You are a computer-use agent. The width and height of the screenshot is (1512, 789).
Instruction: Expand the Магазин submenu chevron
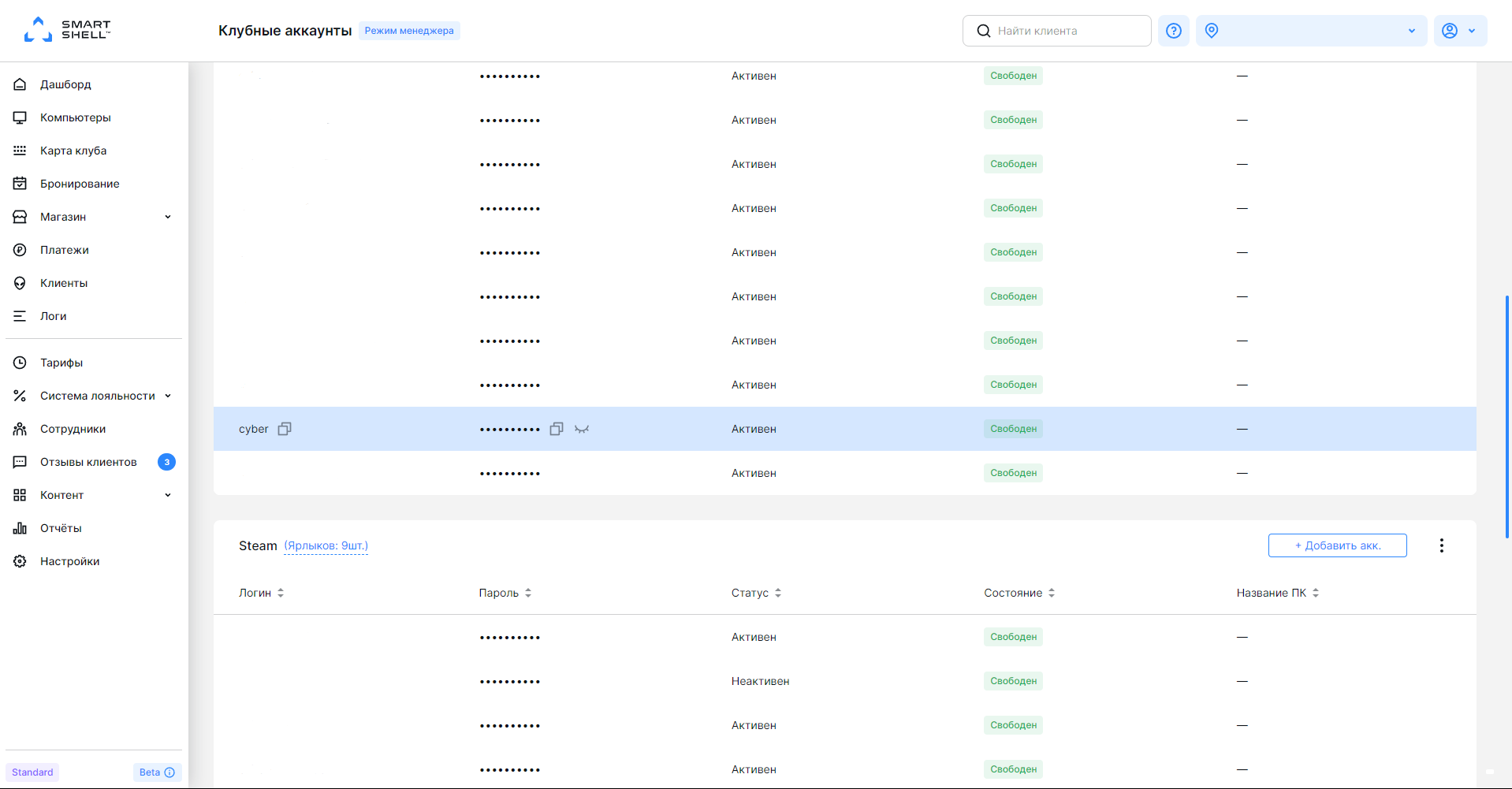click(x=168, y=217)
